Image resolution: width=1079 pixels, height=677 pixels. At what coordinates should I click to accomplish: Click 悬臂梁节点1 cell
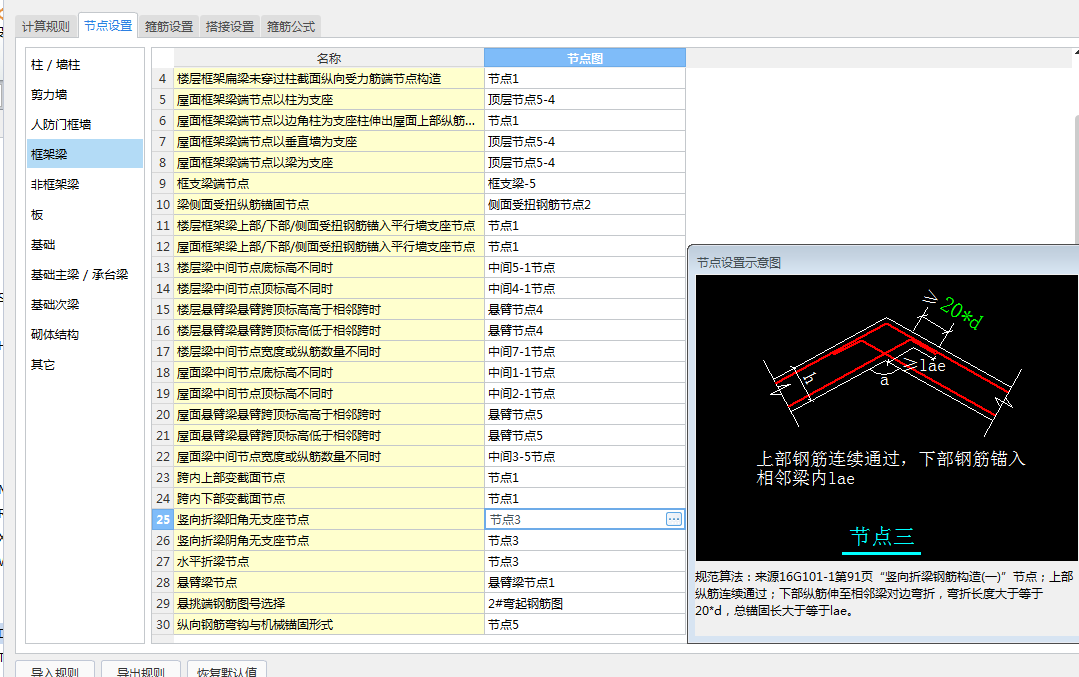585,583
